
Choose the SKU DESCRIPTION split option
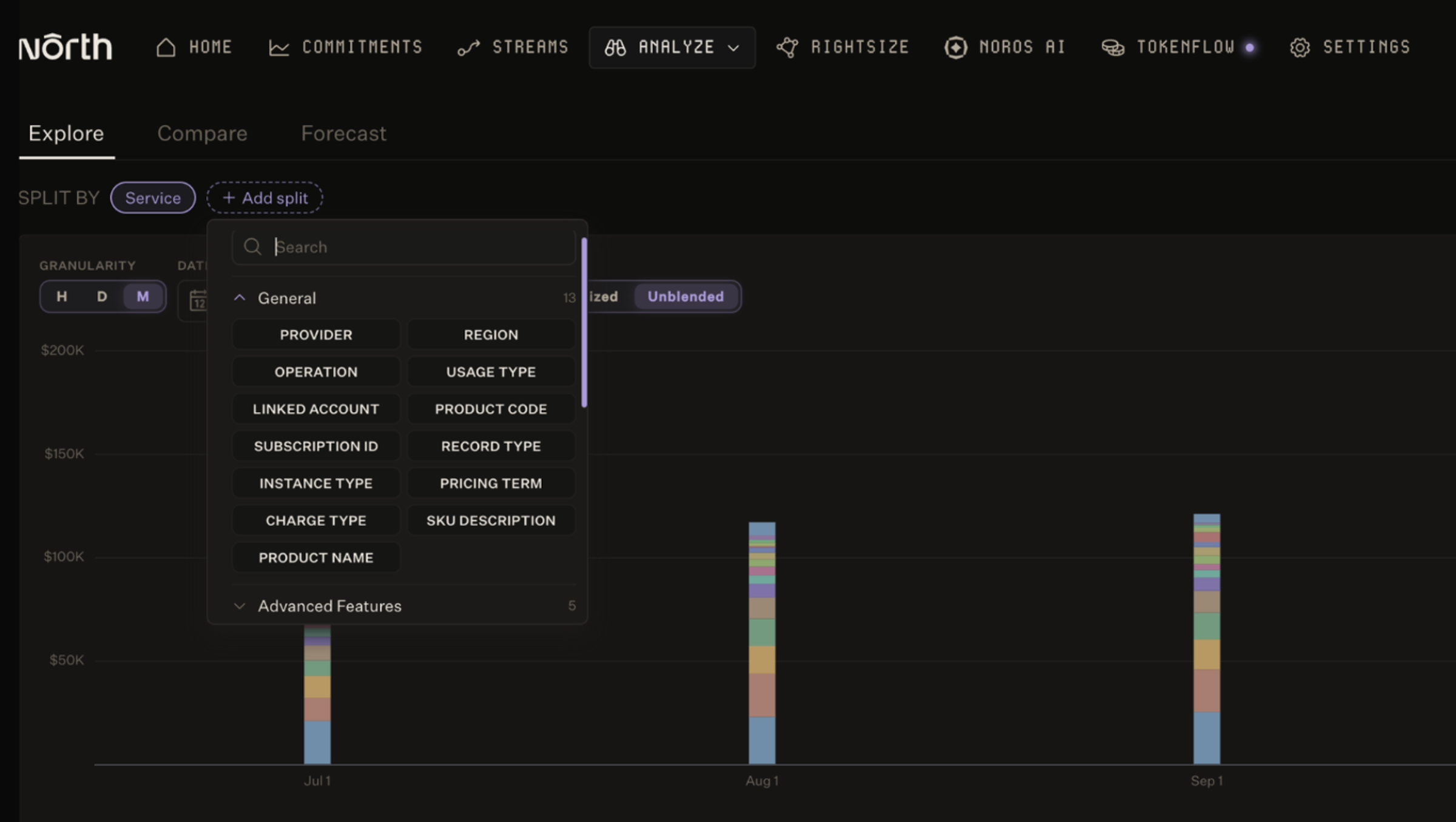coord(491,520)
